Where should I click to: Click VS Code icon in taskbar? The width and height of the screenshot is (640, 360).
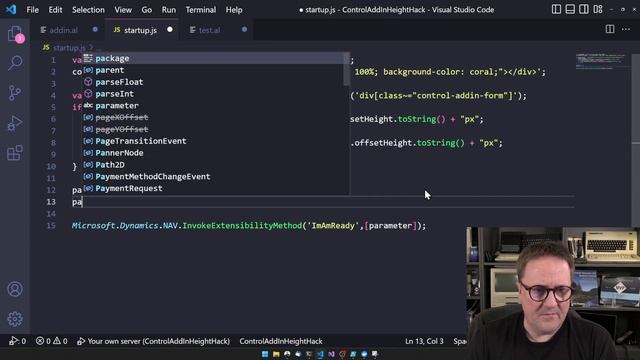(320, 354)
